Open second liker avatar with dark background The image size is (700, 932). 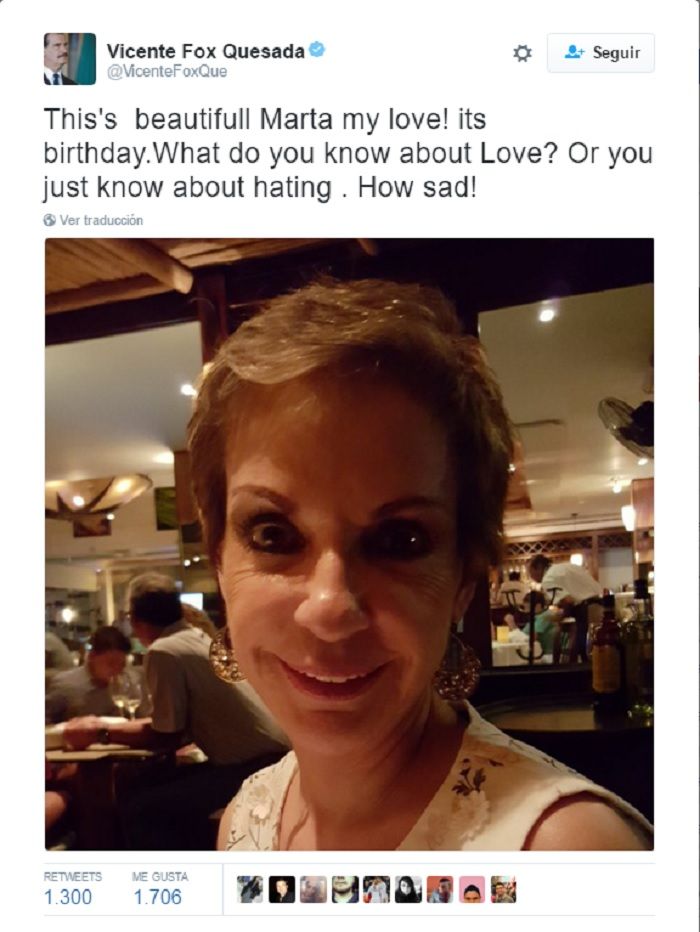pos(282,890)
